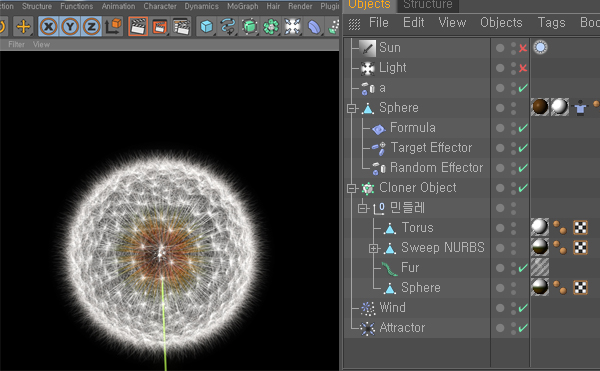
Task: Click Render to Picture Viewer icon
Action: [160, 26]
